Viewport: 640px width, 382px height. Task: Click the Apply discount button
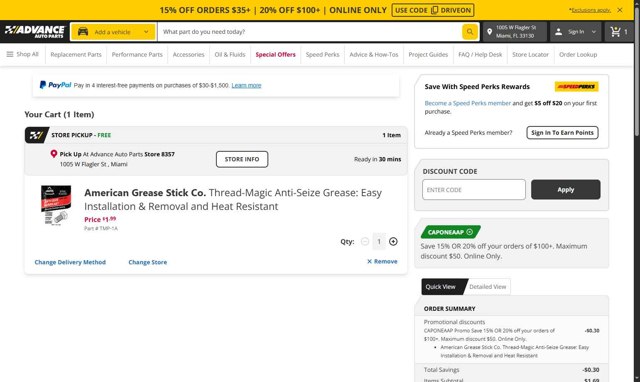[566, 190]
